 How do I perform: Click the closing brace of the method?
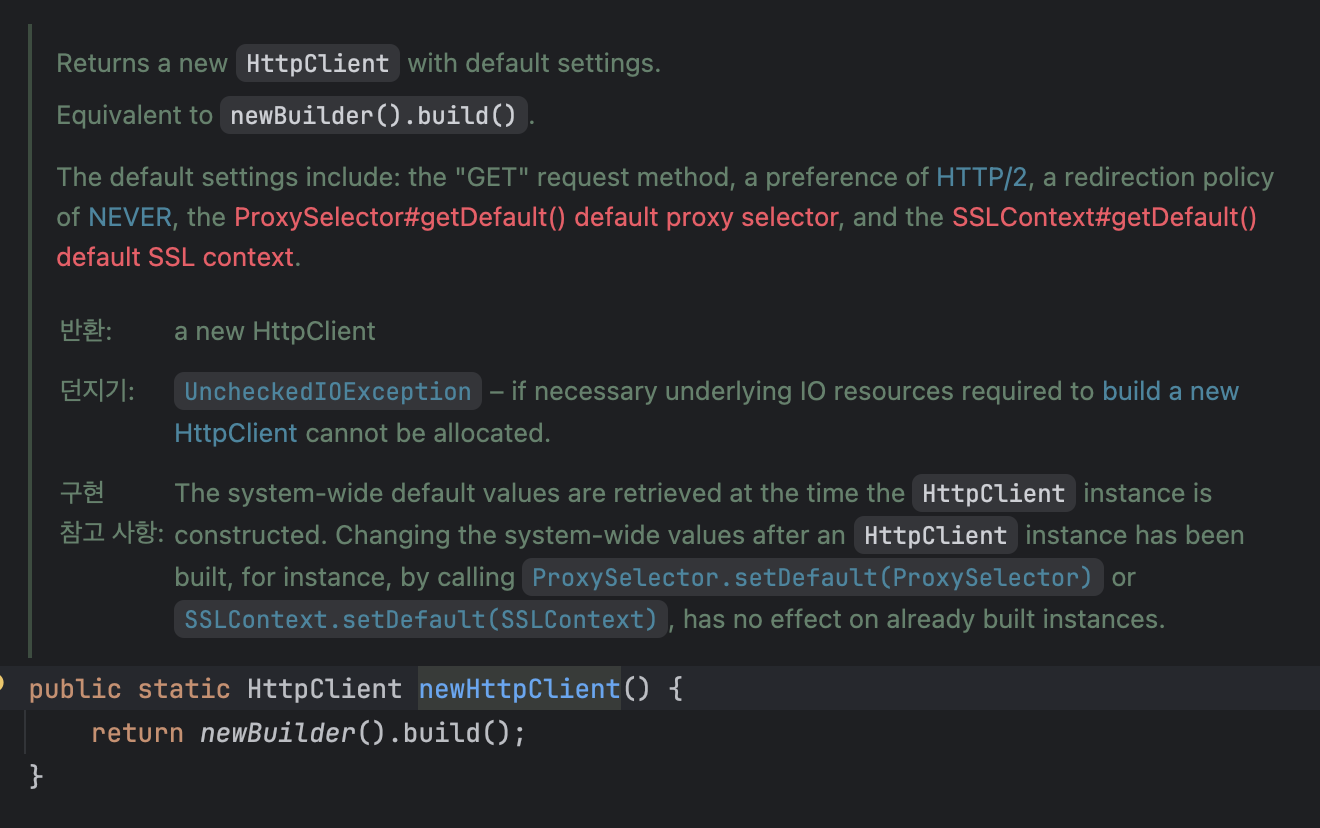click(x=37, y=775)
